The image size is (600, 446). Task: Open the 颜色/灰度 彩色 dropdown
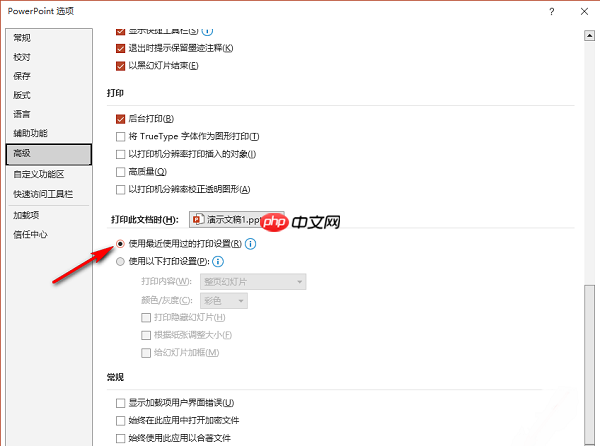point(224,301)
